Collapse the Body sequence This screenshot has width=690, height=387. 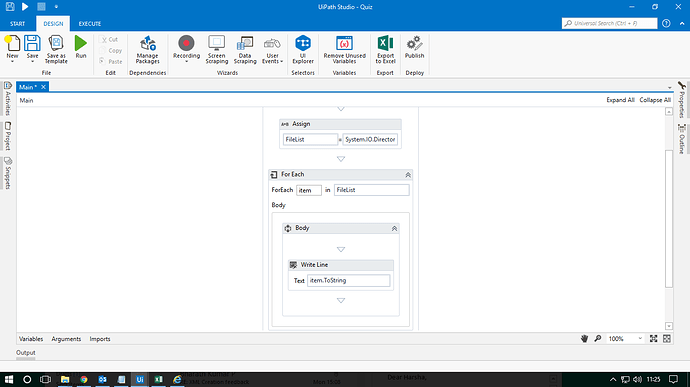394,229
